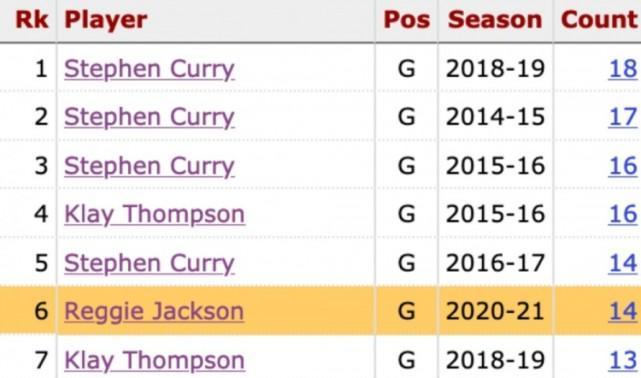Click count 16 link in Stephen Curry row

[x=623, y=166]
